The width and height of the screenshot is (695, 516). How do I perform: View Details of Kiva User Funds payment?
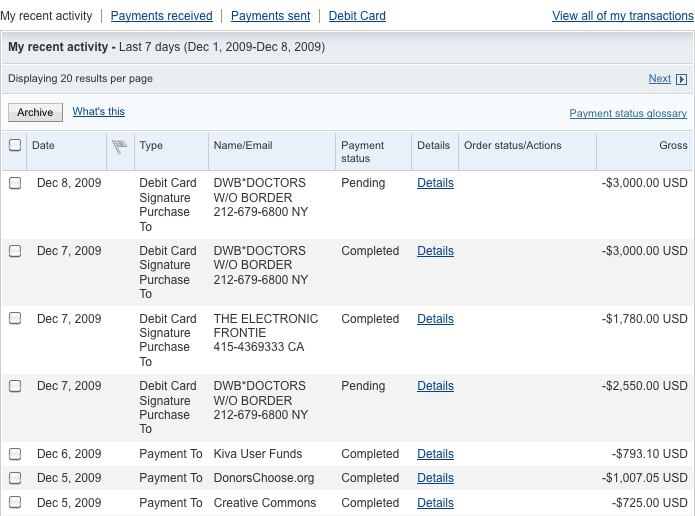435,454
